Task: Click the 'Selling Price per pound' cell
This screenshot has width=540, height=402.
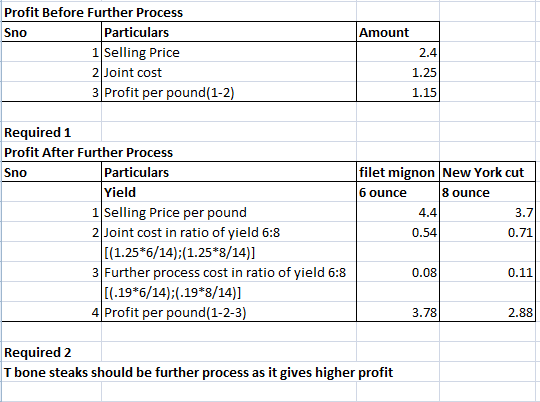Action: (229, 212)
